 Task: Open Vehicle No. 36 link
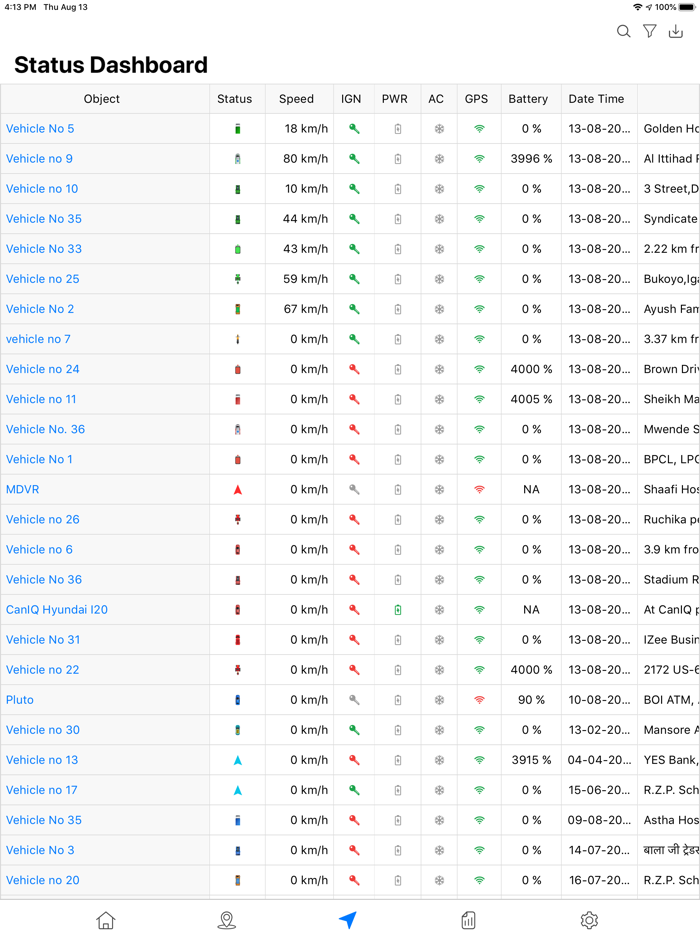[45, 429]
